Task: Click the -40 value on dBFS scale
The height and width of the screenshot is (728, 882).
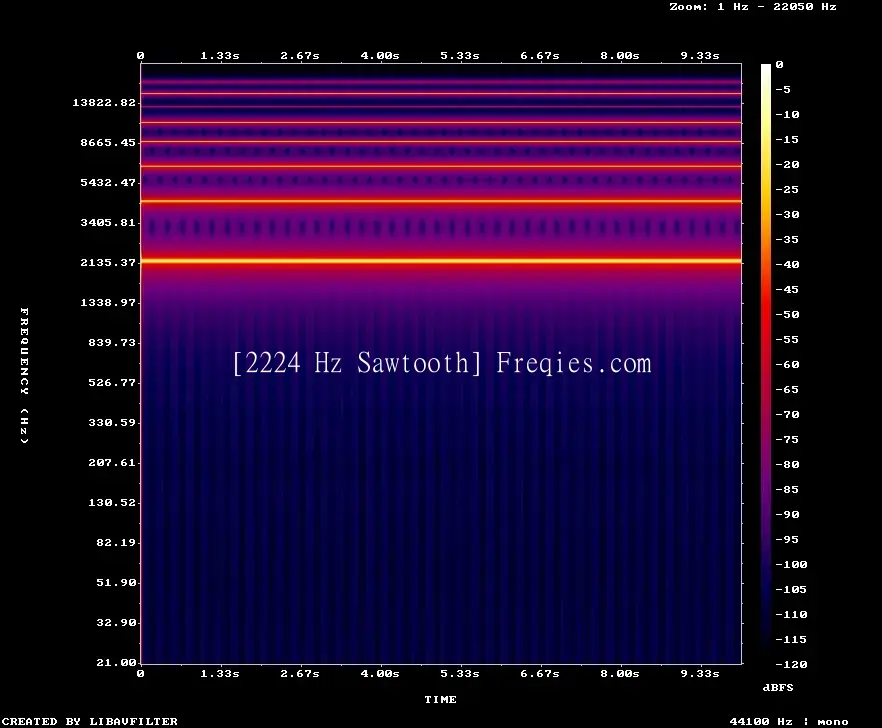Action: point(787,264)
